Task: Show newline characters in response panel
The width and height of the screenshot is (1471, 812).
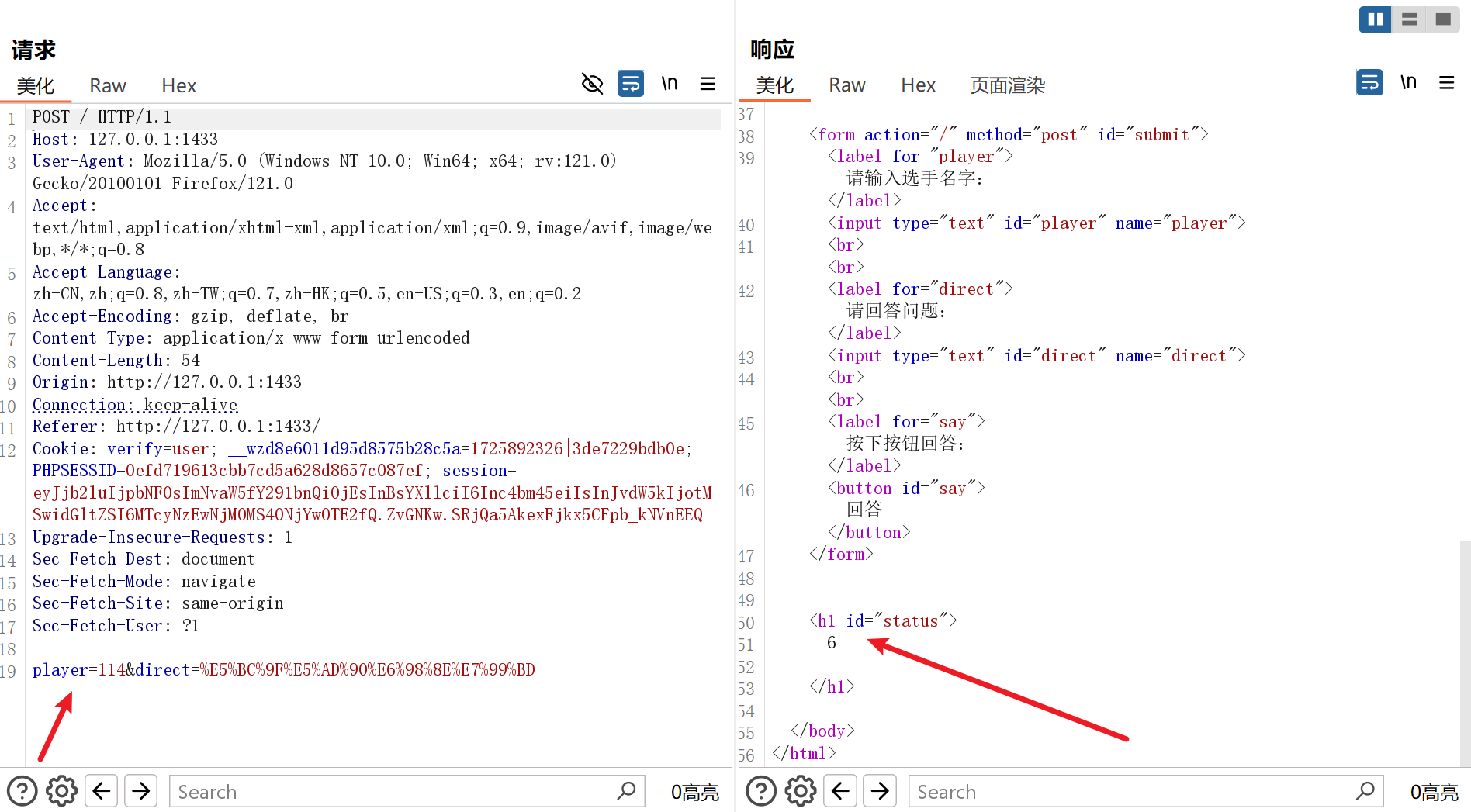Action: point(1408,82)
